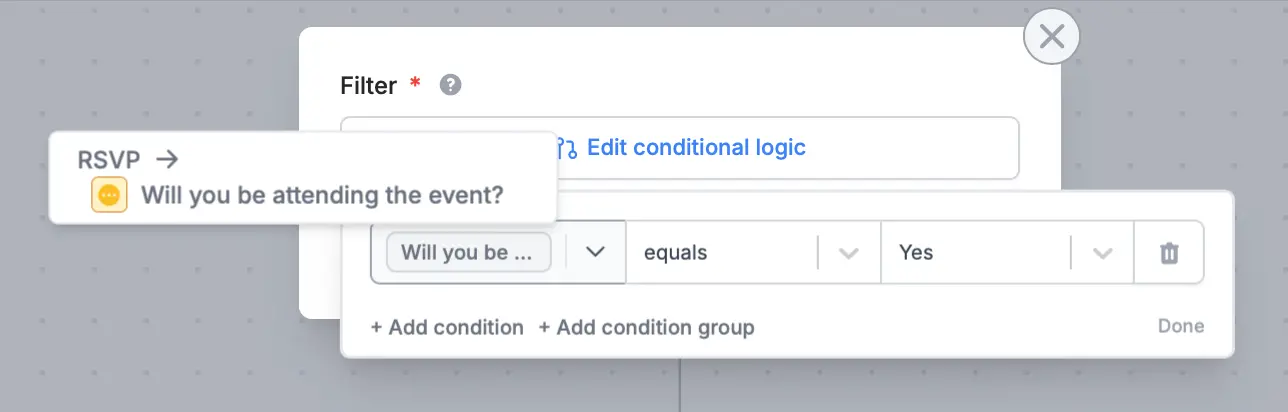Click the RSVP heading in the tooltip
1288x412 pixels.
point(109,158)
